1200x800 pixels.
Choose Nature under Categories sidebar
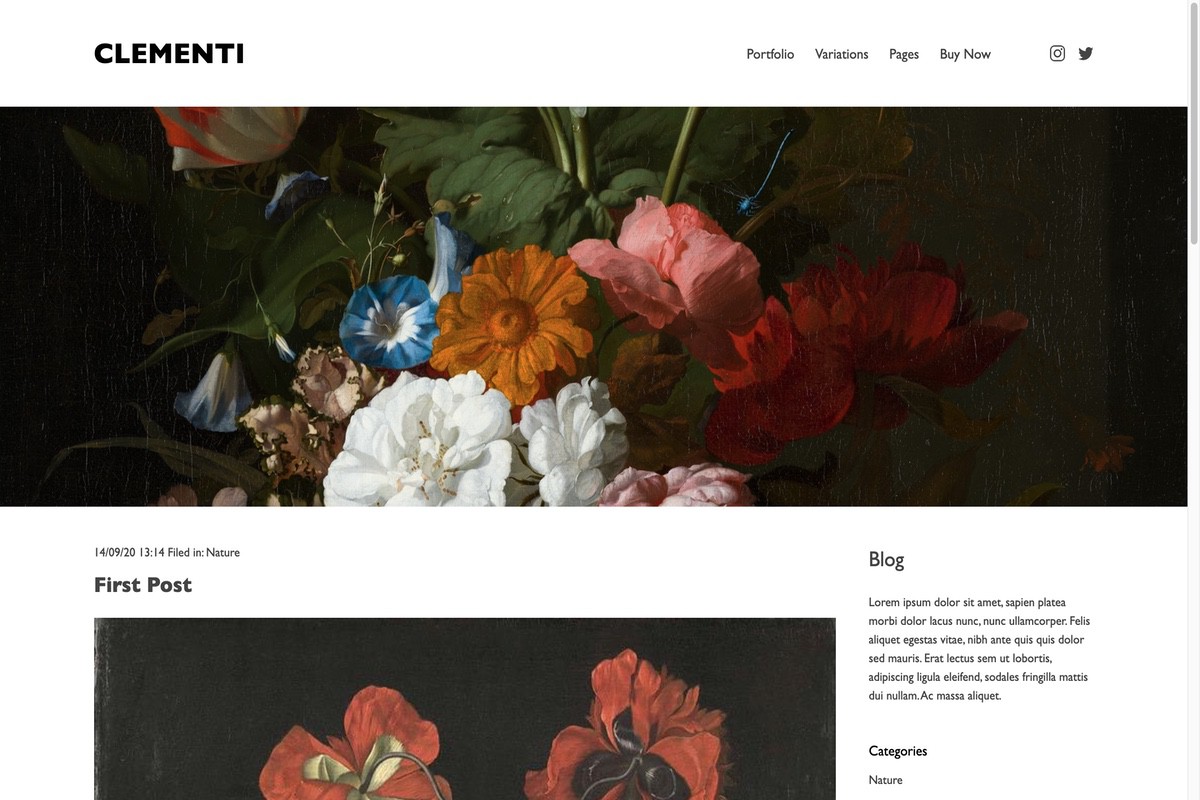coord(886,780)
